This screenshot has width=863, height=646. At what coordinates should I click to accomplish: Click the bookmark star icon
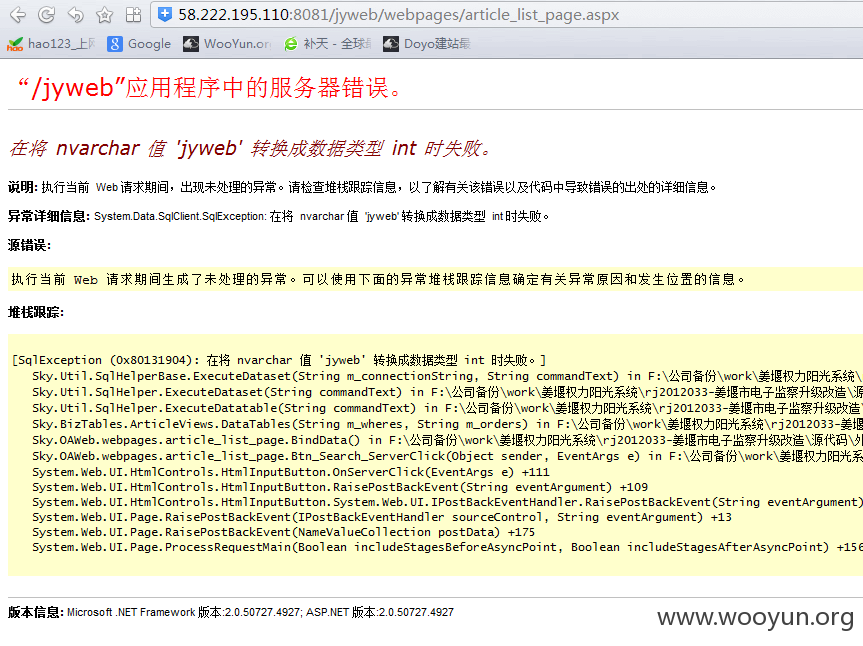104,15
